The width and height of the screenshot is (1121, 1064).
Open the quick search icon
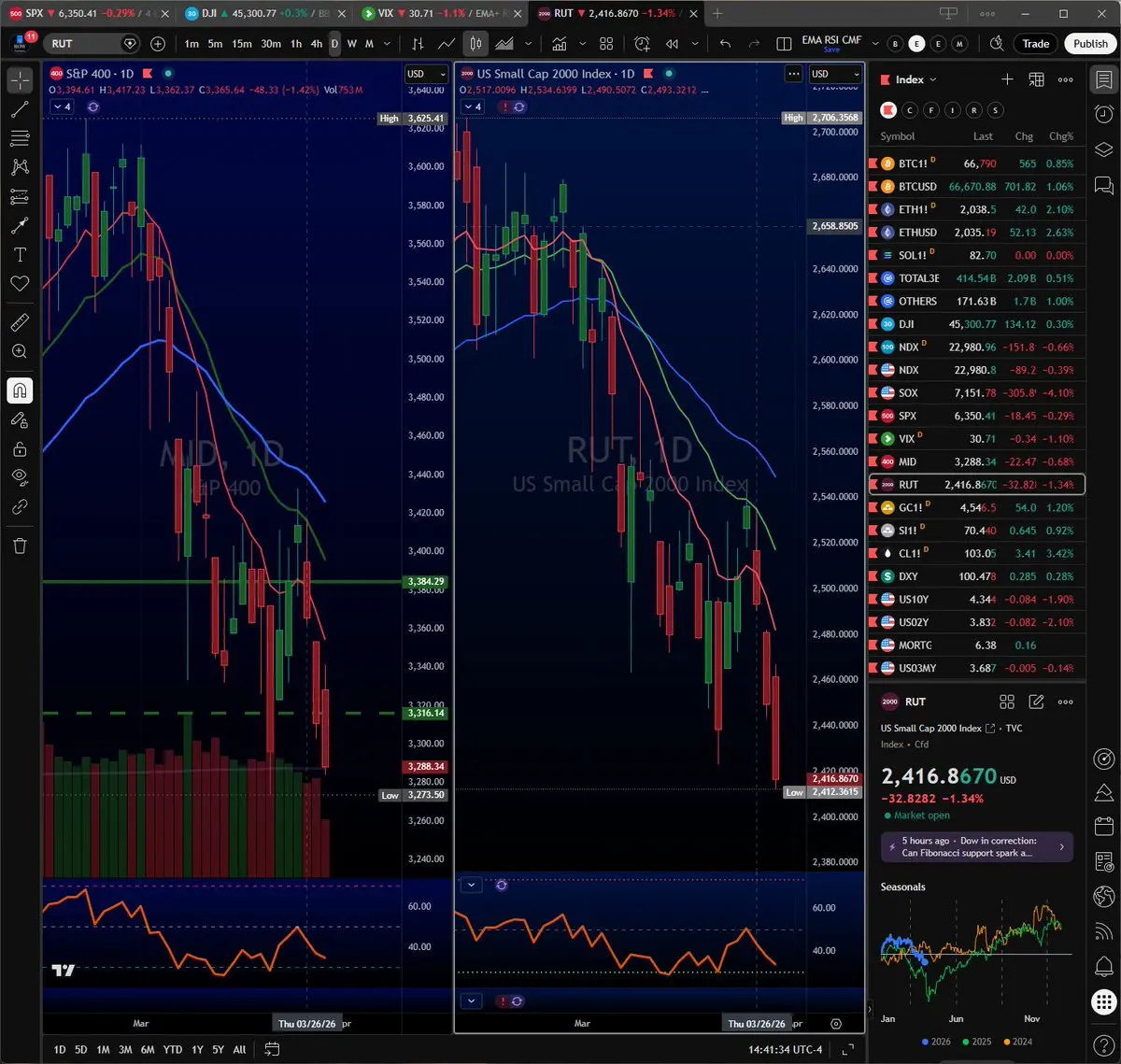coord(997,44)
